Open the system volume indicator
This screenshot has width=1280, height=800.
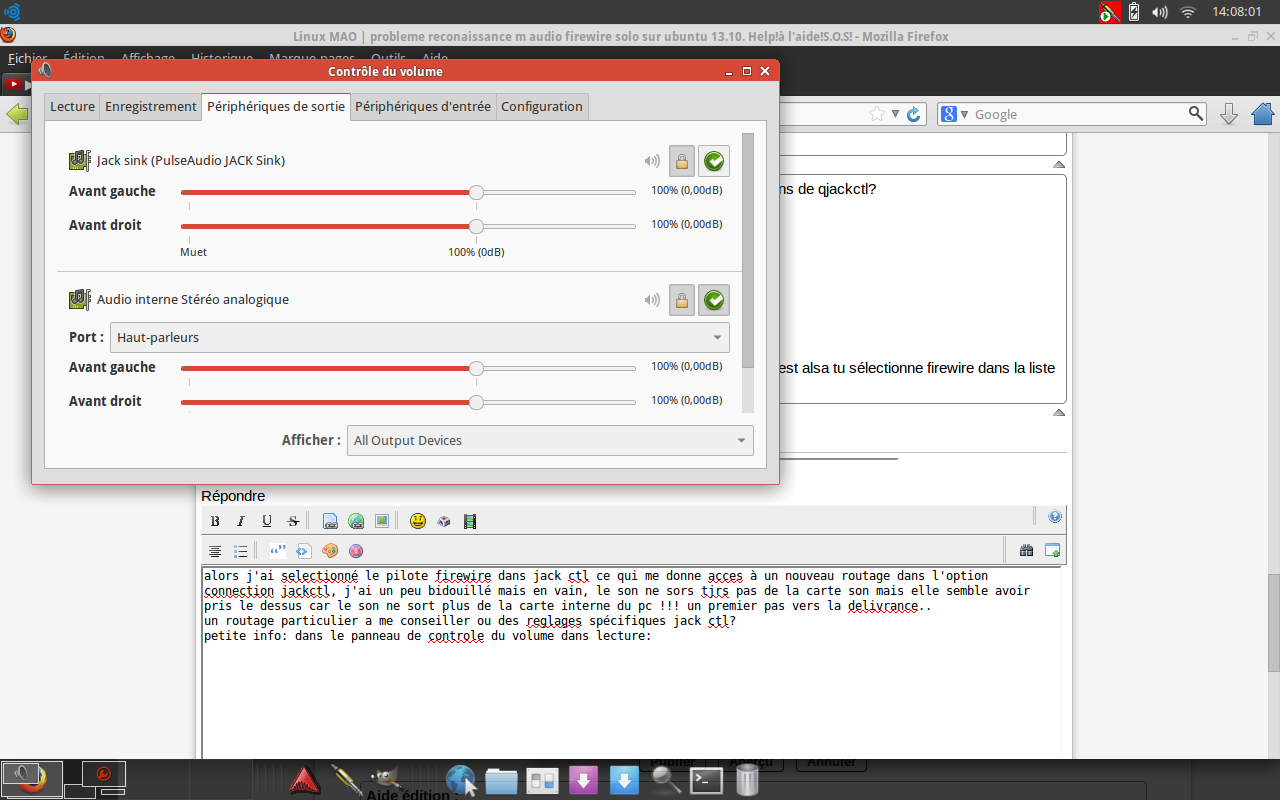pos(1160,12)
